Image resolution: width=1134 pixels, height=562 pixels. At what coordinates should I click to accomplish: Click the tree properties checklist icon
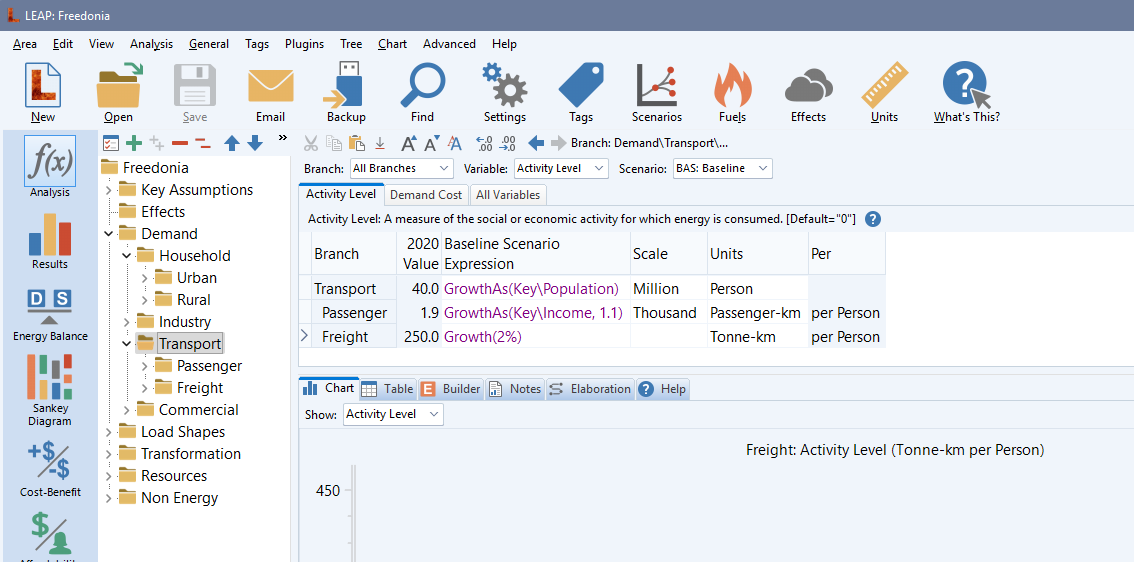[x=111, y=143]
